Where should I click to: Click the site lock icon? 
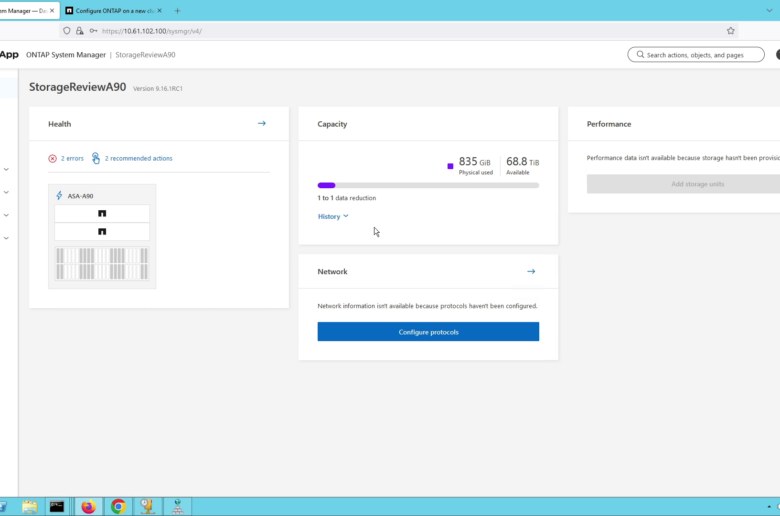80,31
